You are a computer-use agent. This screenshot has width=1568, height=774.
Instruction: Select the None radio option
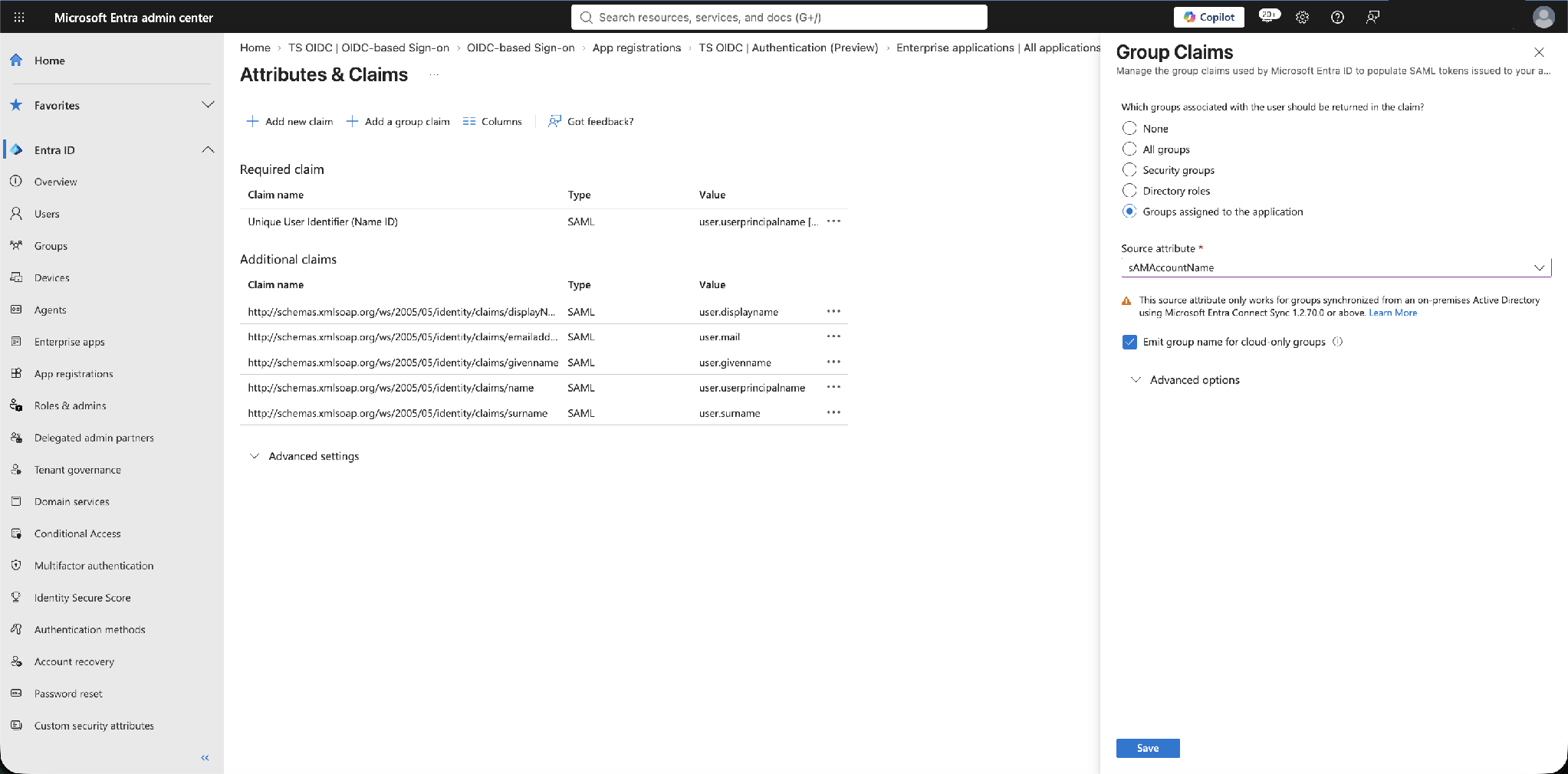pyautogui.click(x=1129, y=128)
